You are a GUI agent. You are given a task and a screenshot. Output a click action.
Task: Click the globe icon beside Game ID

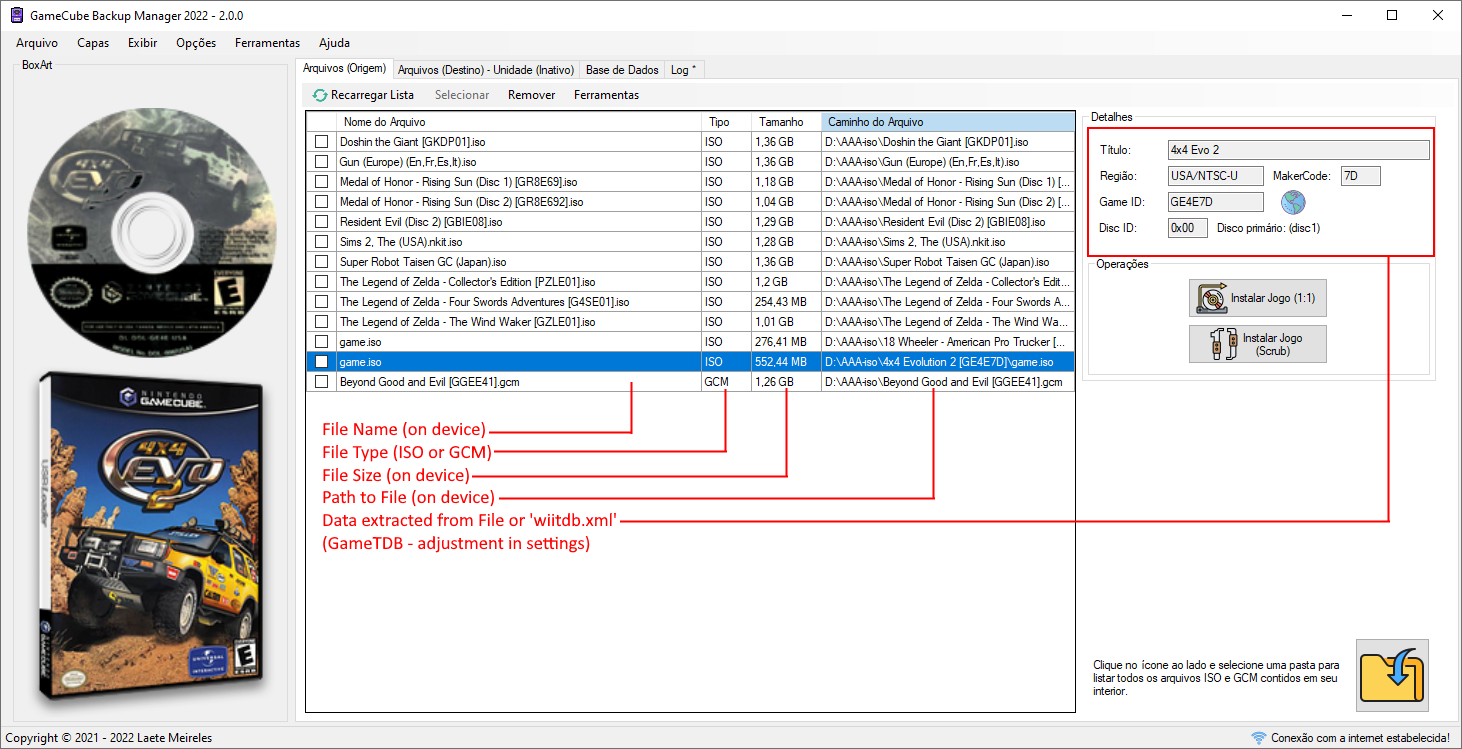coord(1293,202)
